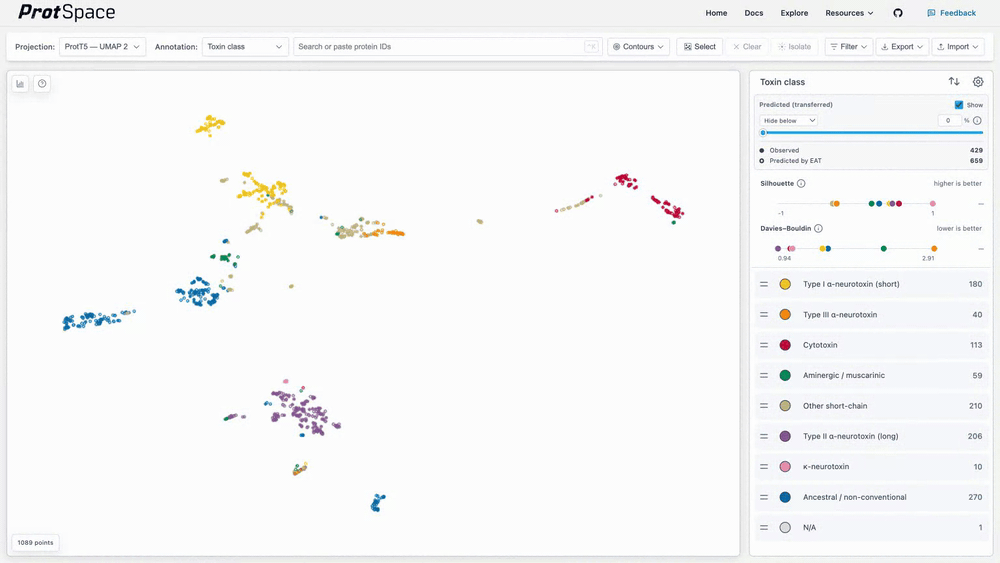The height and width of the screenshot is (563, 1000).
Task: Click the confidence threshold slider handle
Action: [763, 133]
